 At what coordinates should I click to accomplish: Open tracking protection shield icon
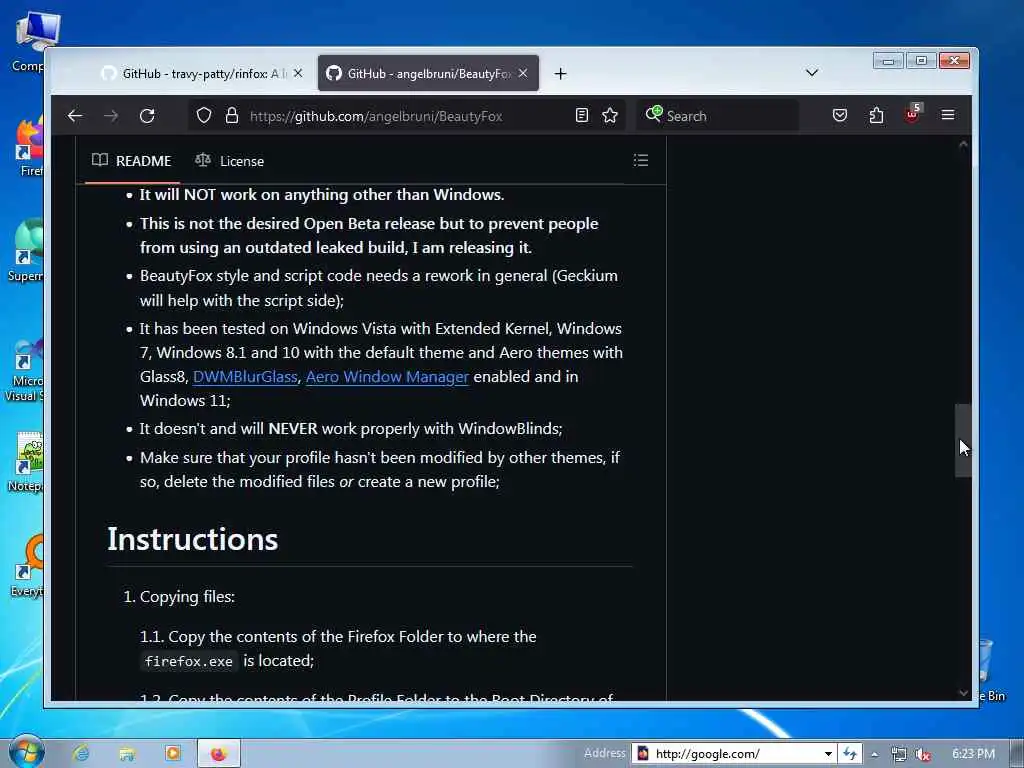(204, 116)
